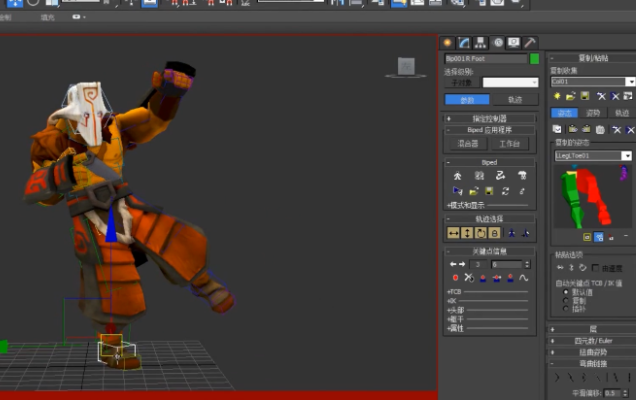The width and height of the screenshot is (636, 400).
Task: Switch to the 姿态 tab
Action: pos(564,113)
